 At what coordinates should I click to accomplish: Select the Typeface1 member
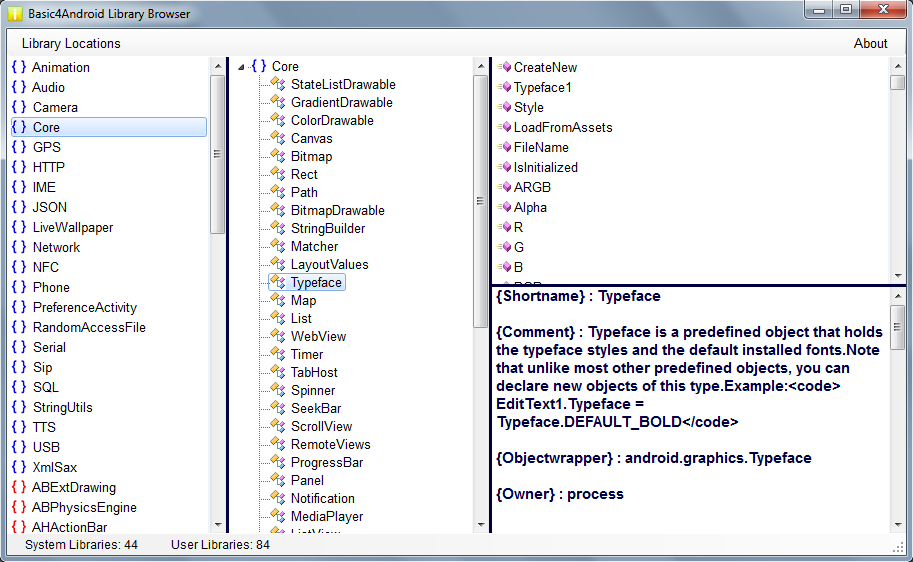tap(543, 87)
